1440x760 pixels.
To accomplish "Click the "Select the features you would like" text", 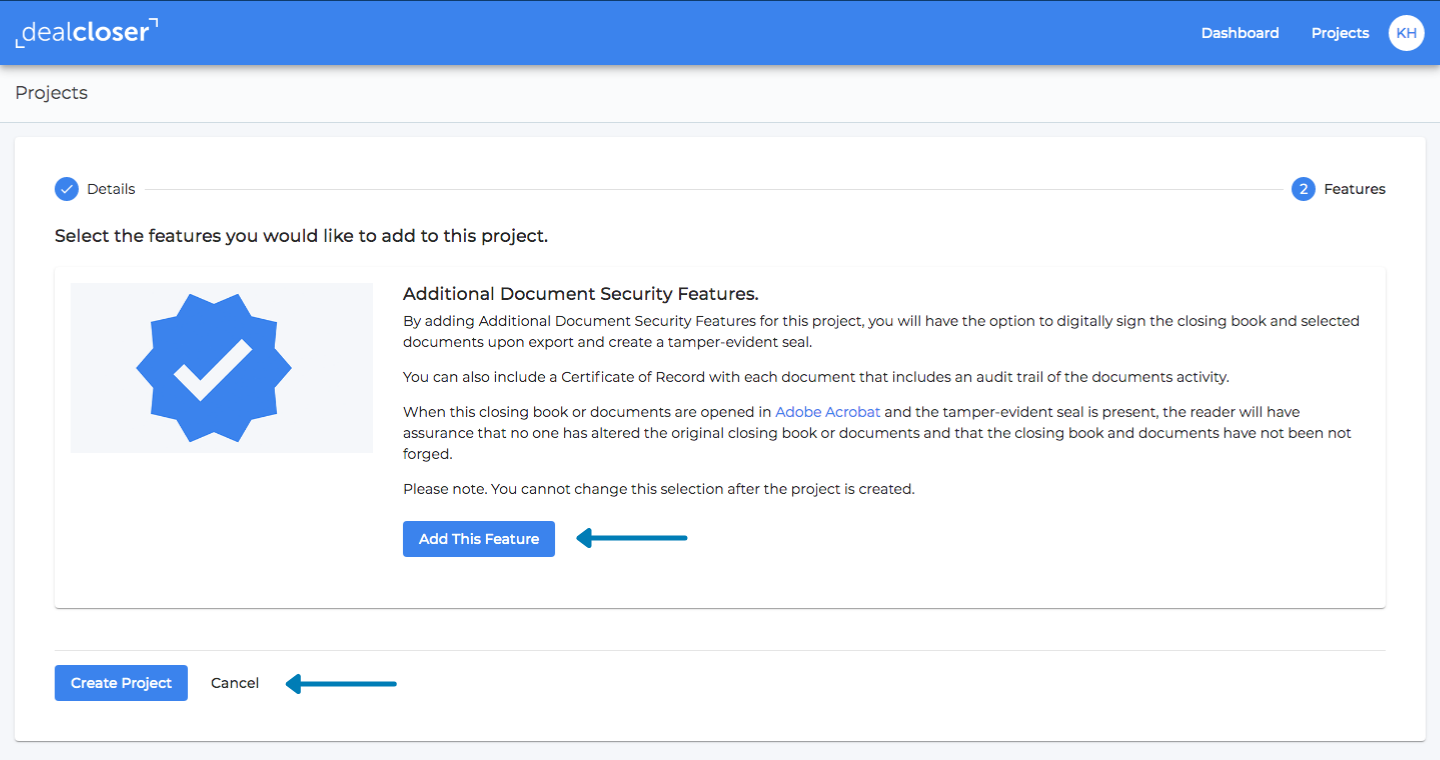I will pos(301,237).
